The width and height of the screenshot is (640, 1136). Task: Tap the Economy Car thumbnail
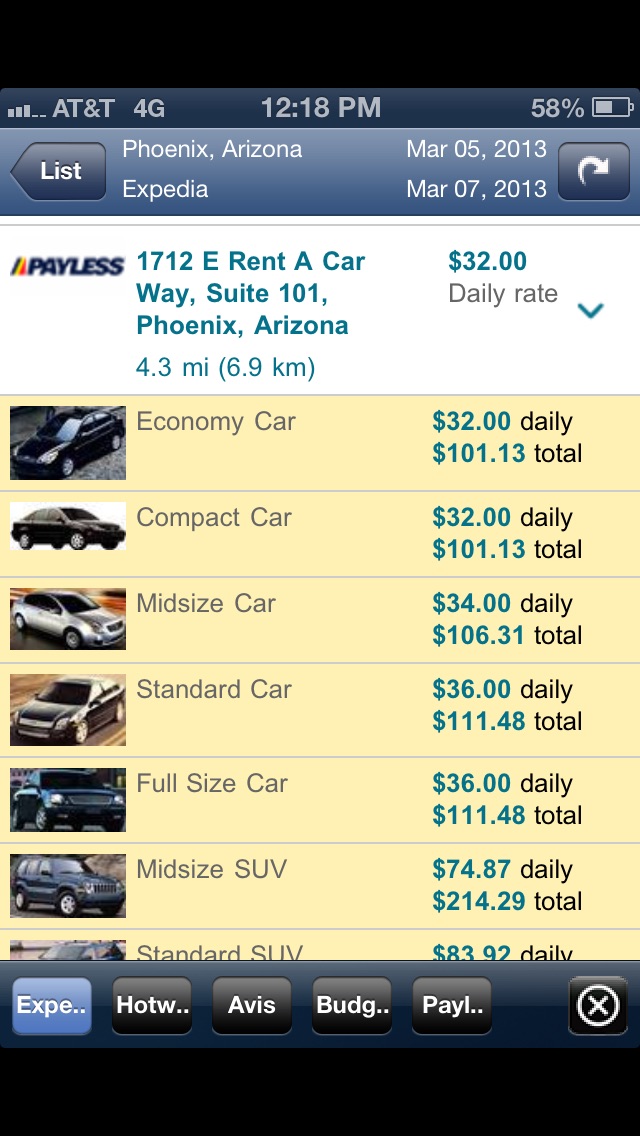point(68,442)
